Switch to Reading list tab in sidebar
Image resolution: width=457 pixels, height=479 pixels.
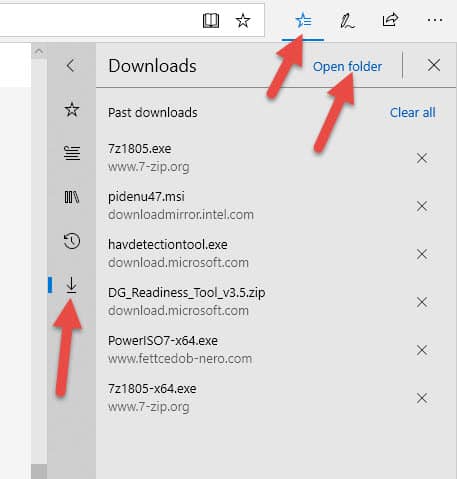[72, 153]
